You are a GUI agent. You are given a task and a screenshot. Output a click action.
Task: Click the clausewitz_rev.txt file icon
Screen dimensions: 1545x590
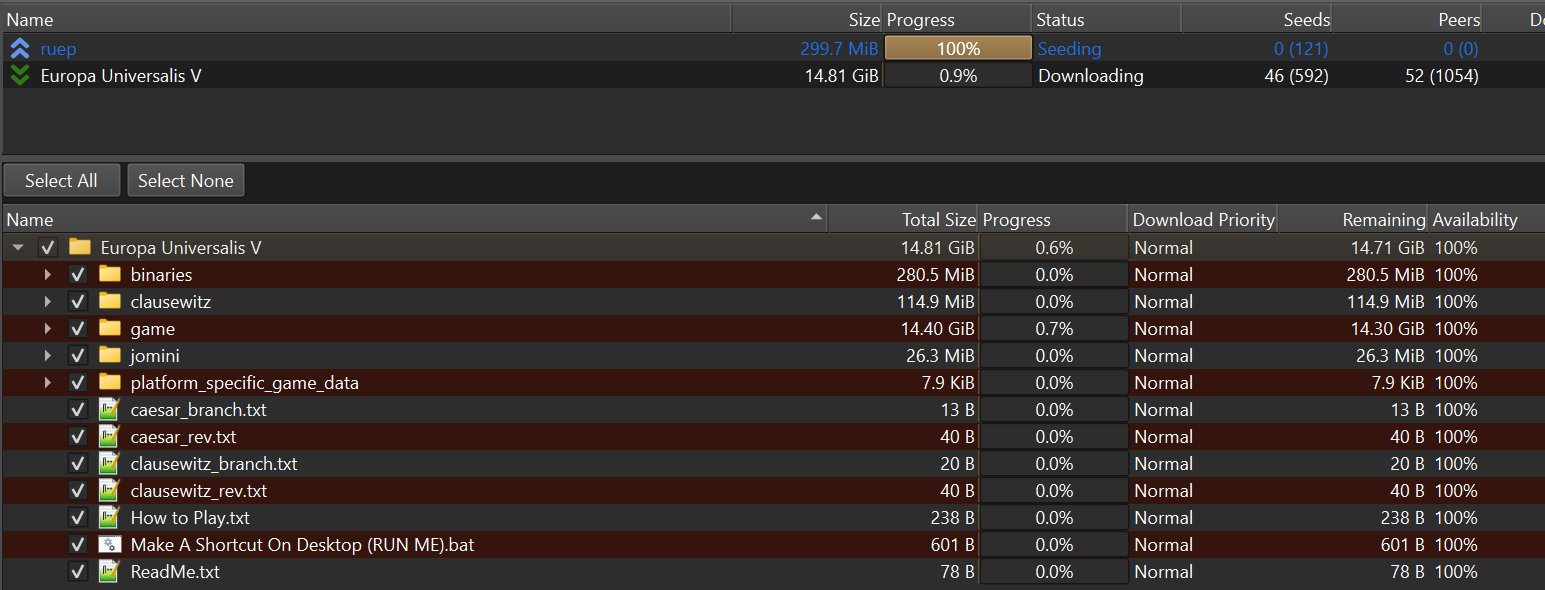(109, 490)
